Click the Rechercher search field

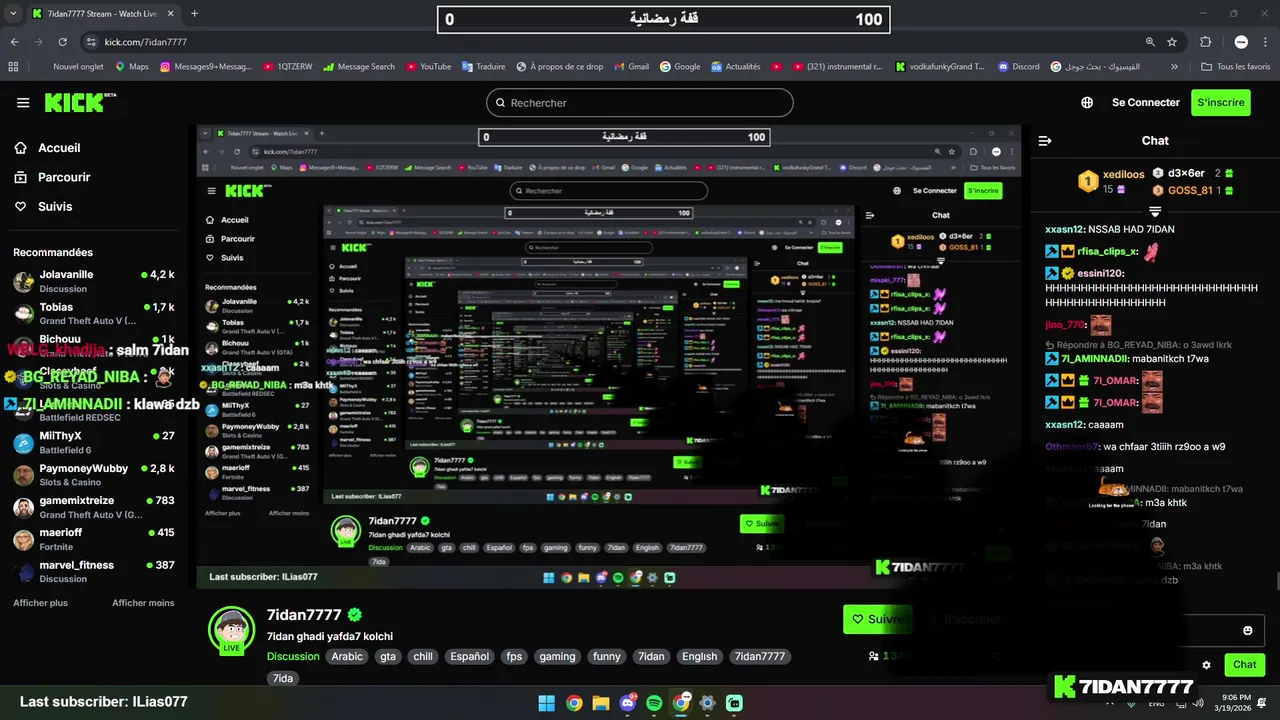coord(640,103)
